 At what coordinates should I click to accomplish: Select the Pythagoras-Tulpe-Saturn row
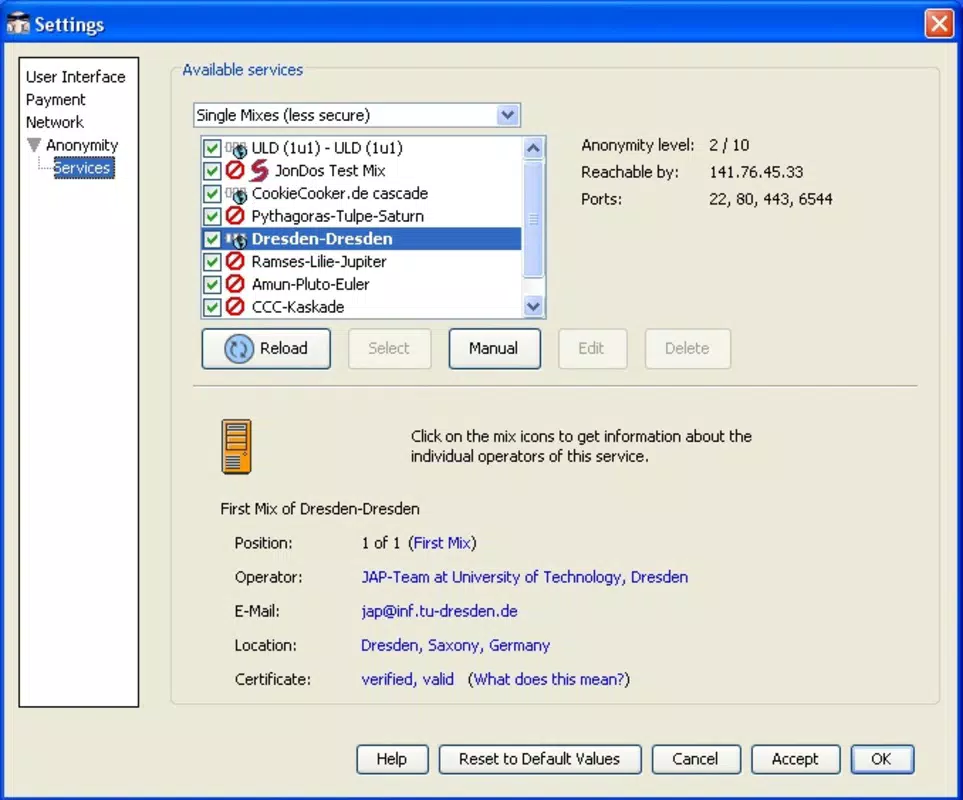(361, 216)
